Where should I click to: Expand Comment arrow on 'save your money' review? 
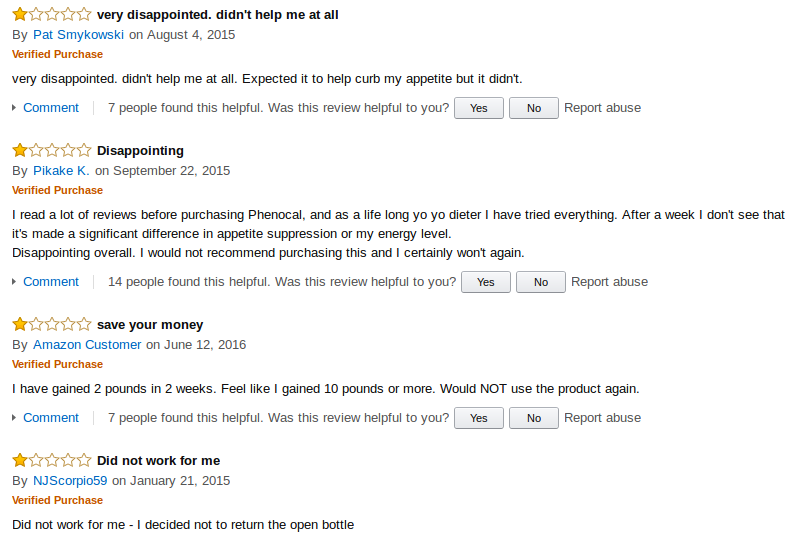click(x=14, y=418)
